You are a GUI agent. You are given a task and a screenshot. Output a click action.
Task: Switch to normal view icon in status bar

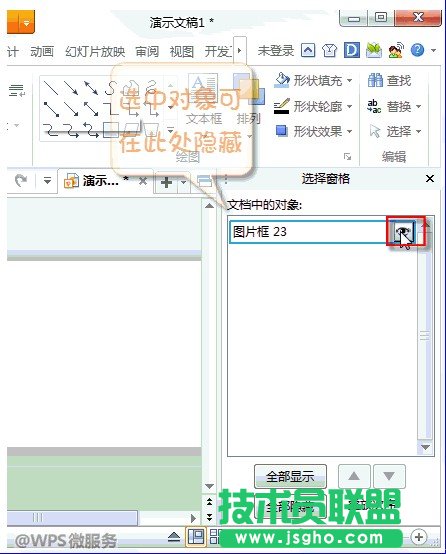tap(196, 537)
